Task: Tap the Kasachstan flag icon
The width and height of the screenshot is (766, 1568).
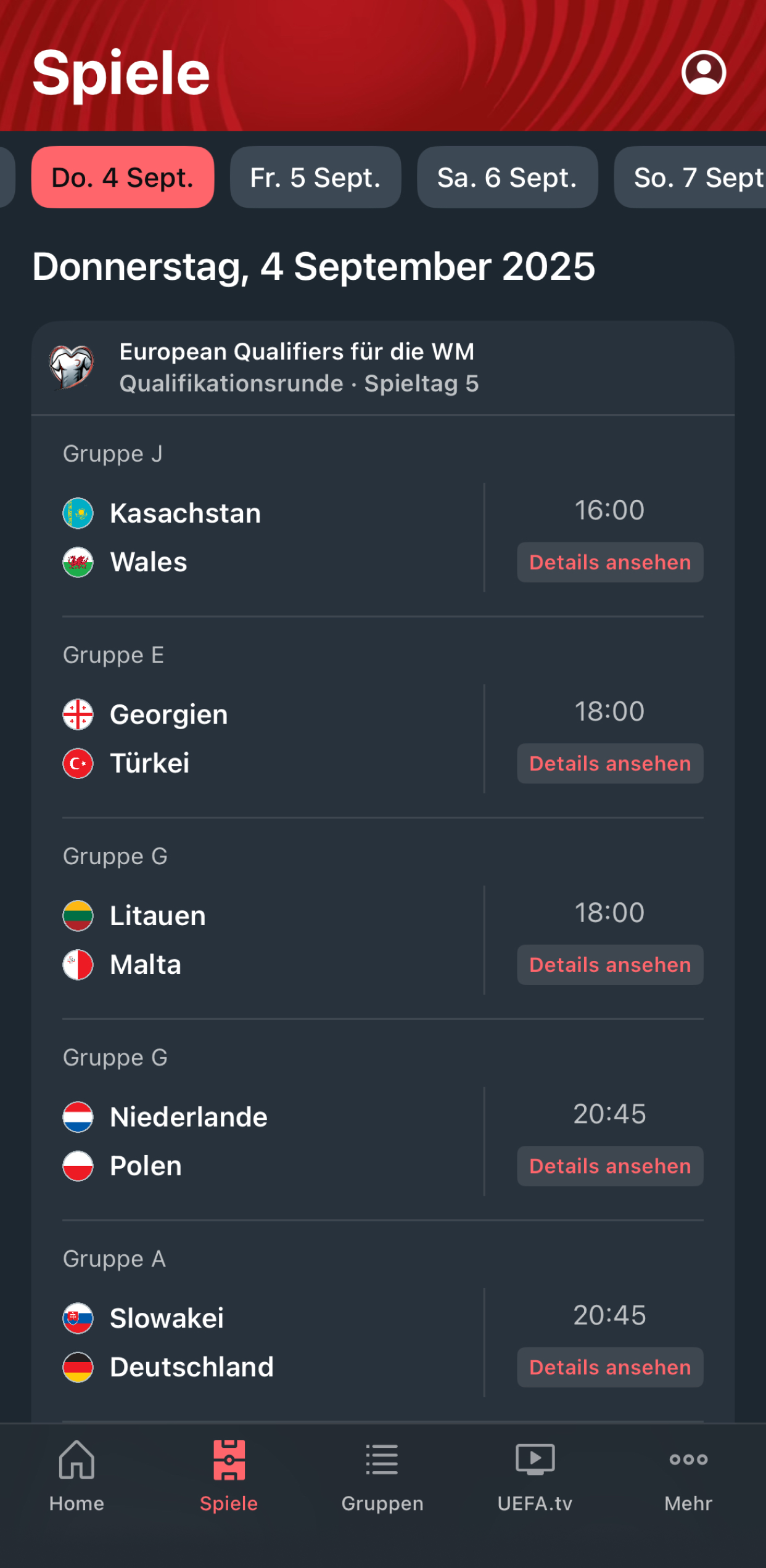Action: click(78, 513)
